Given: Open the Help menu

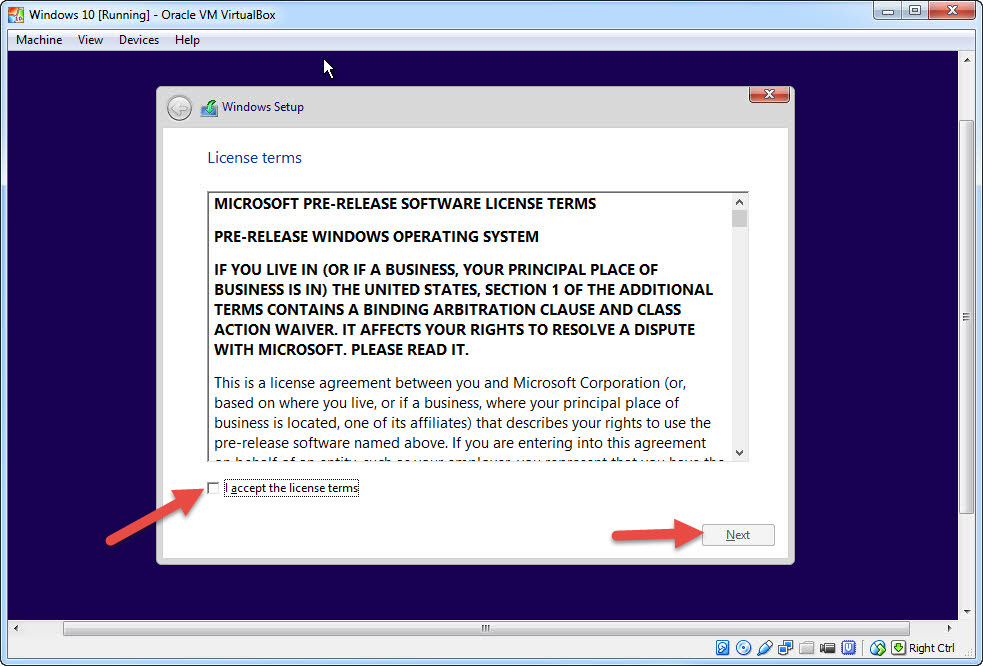Looking at the screenshot, I should (187, 40).
